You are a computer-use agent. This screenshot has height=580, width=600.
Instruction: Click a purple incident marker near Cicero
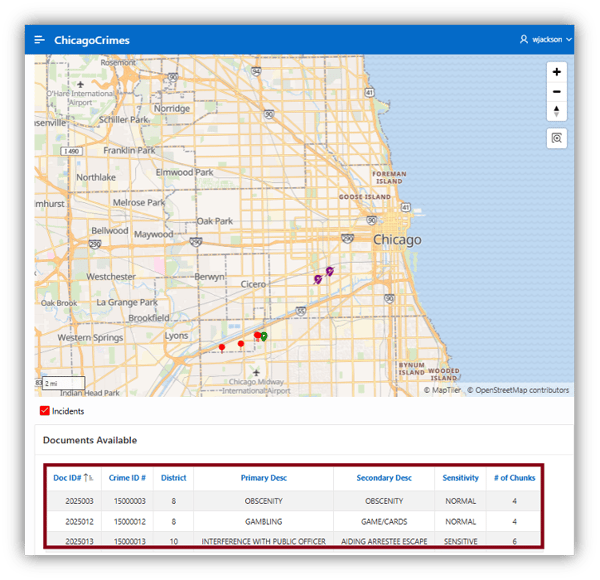pos(318,279)
